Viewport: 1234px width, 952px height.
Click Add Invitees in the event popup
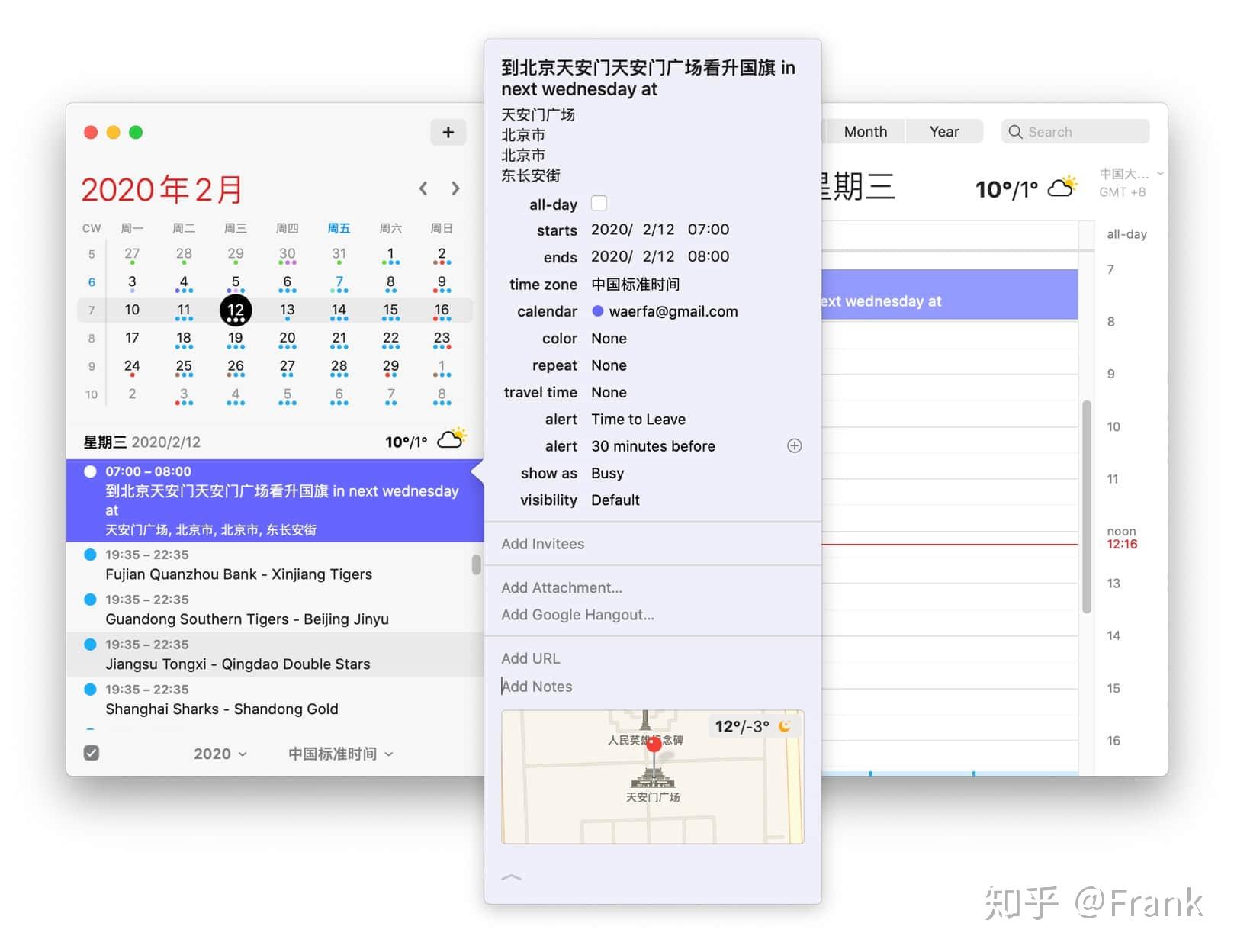pos(542,544)
